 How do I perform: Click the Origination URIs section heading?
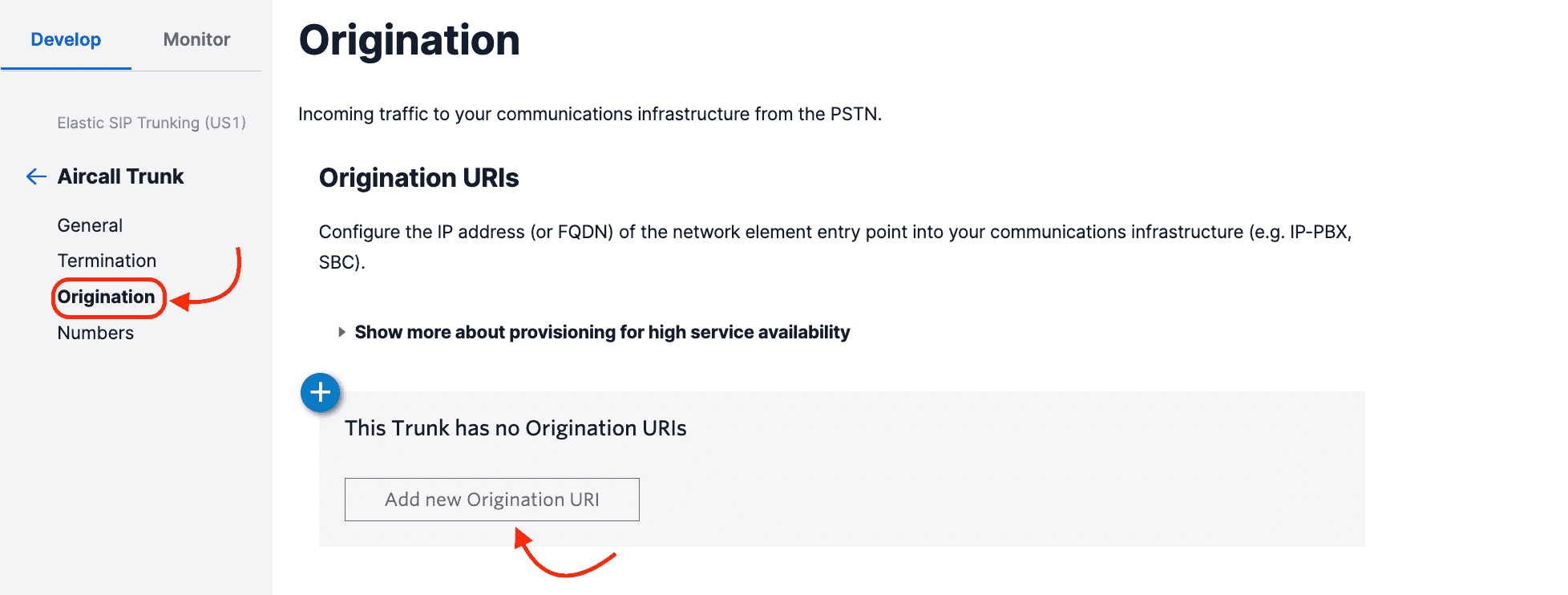[418, 178]
